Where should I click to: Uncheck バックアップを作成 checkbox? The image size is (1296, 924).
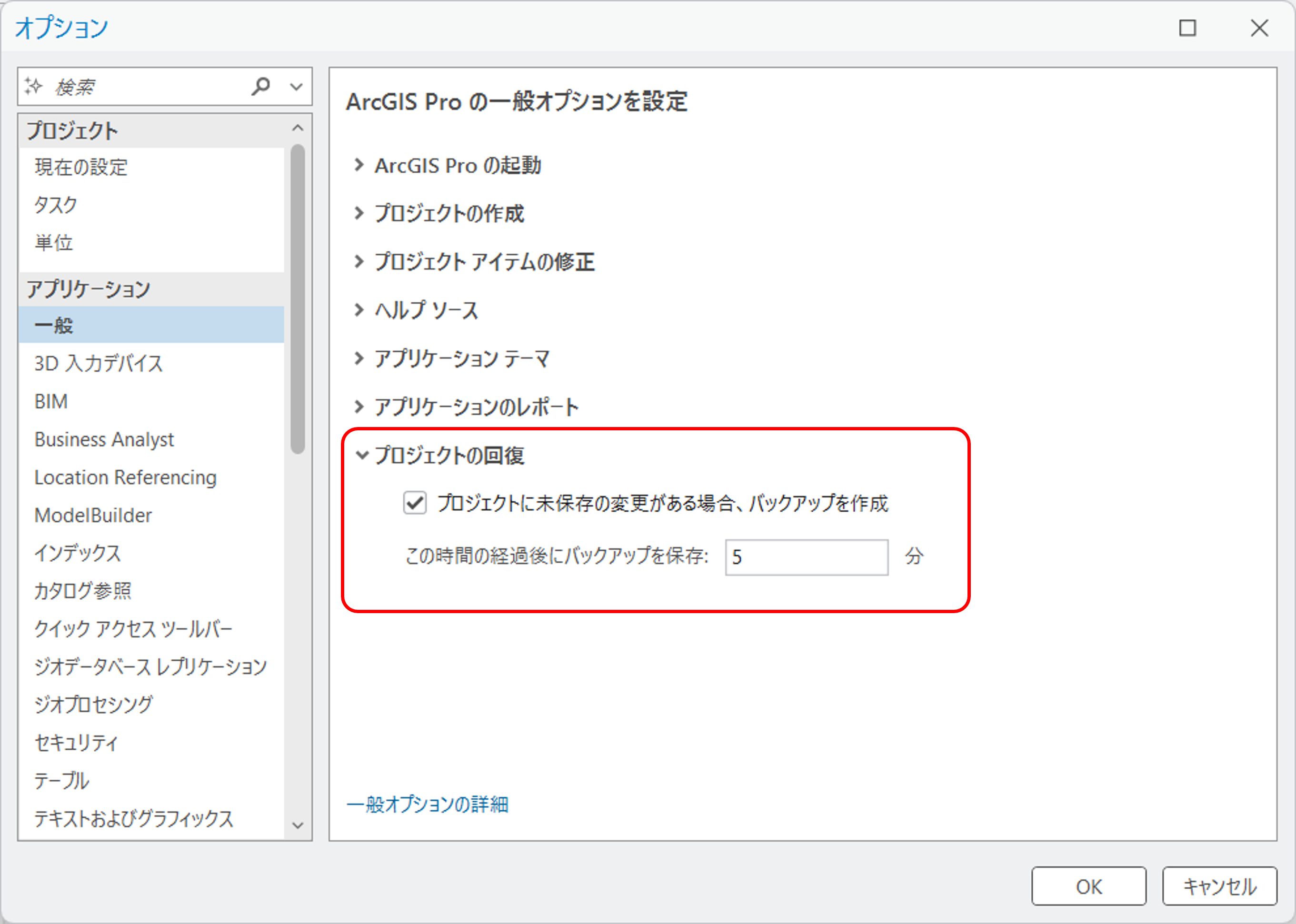pyautogui.click(x=415, y=503)
